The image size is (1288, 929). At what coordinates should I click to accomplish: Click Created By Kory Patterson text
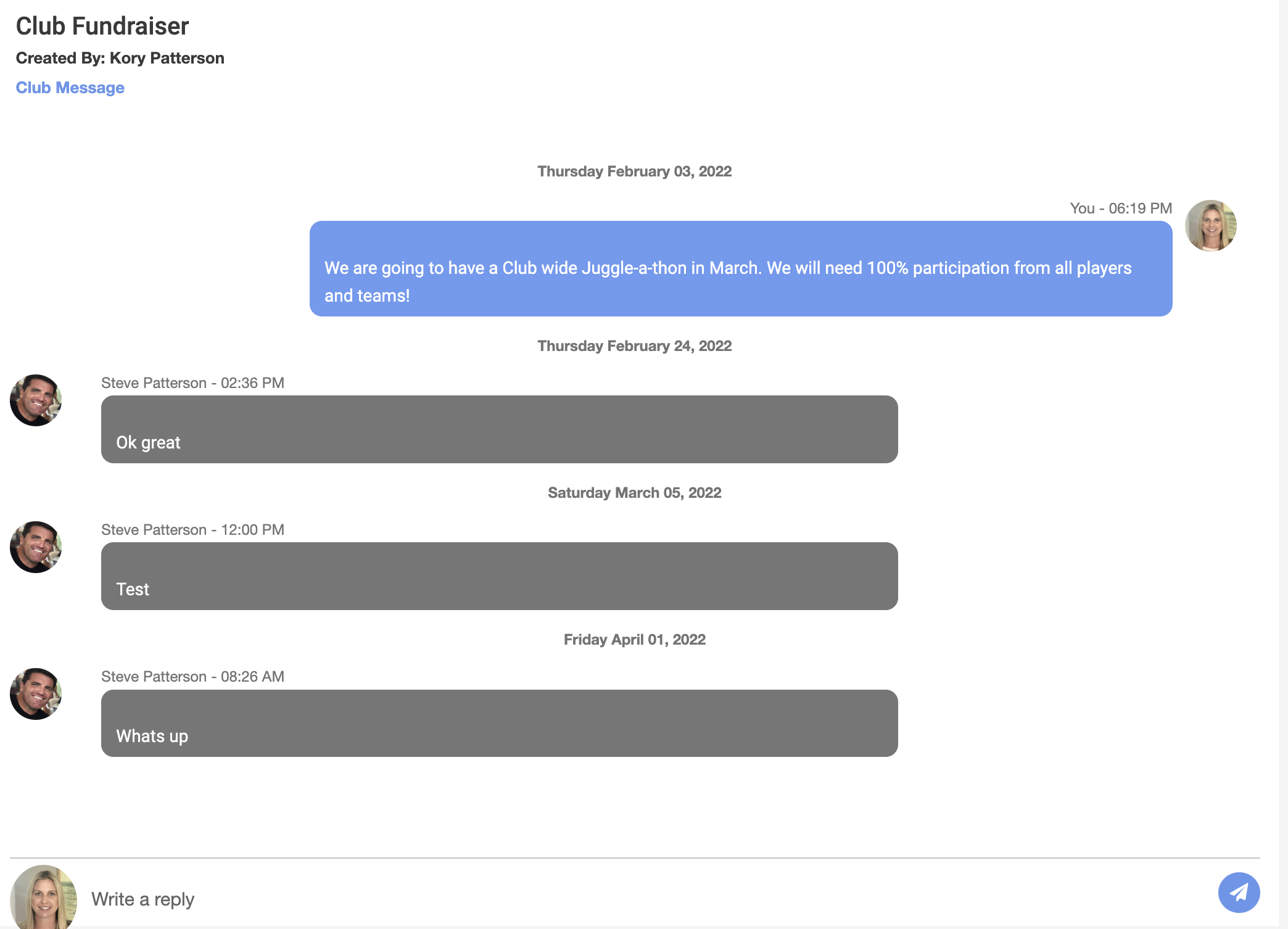point(120,58)
